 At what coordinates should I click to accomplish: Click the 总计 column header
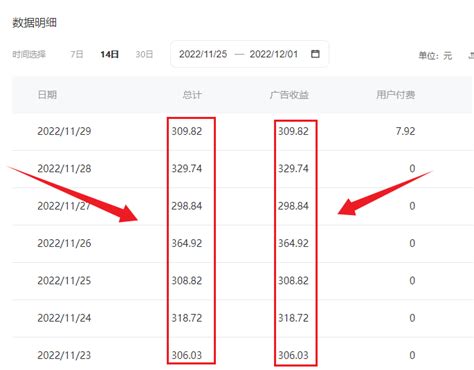tap(192, 95)
